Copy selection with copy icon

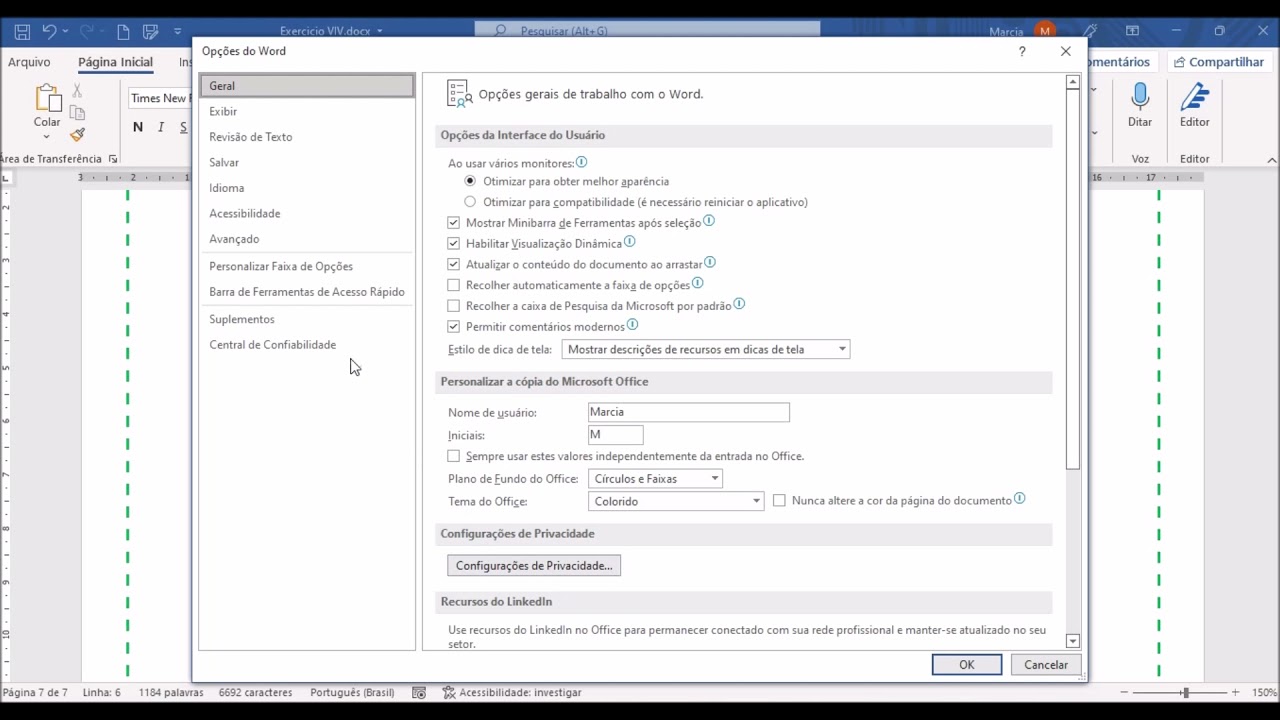(77, 113)
